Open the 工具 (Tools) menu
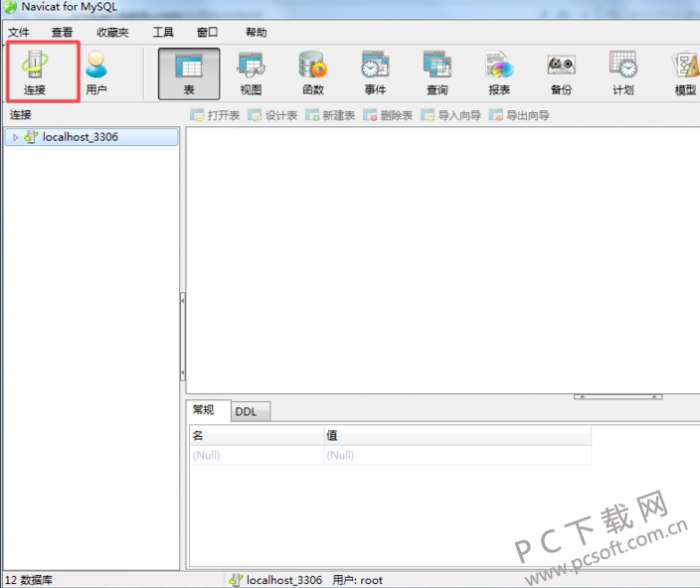 pos(163,32)
